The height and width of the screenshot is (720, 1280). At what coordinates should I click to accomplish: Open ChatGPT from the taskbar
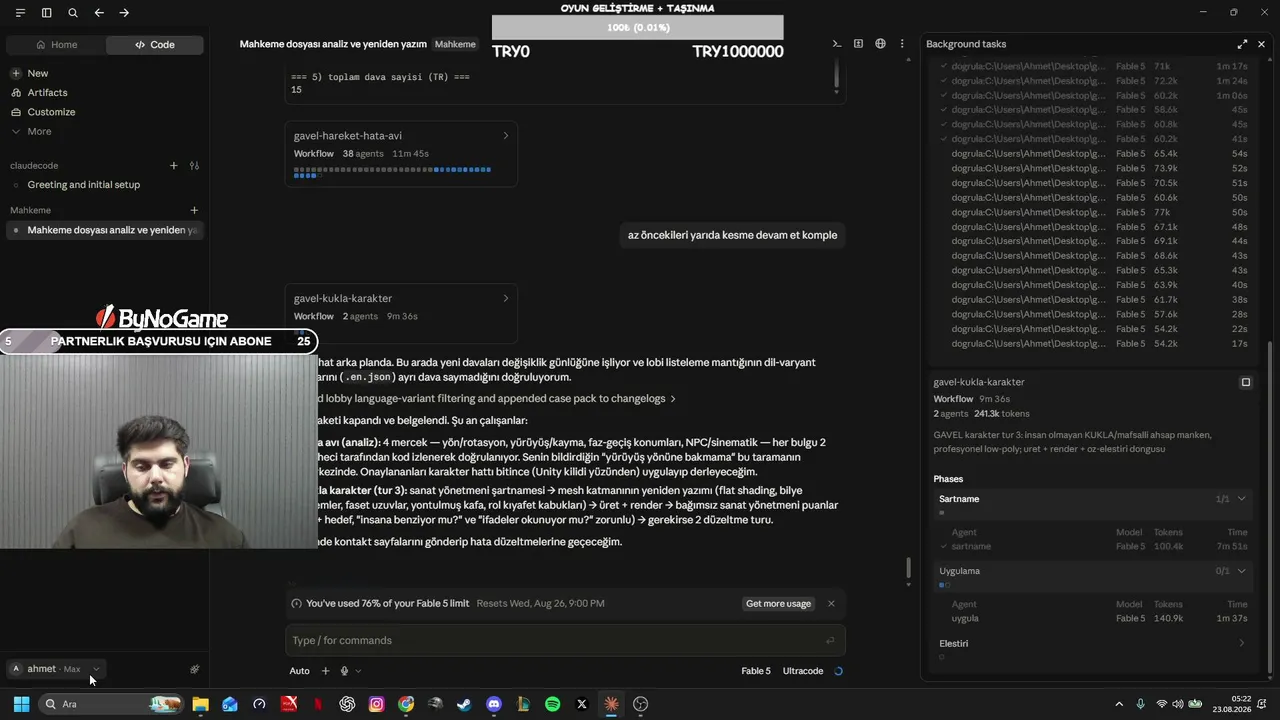click(347, 704)
